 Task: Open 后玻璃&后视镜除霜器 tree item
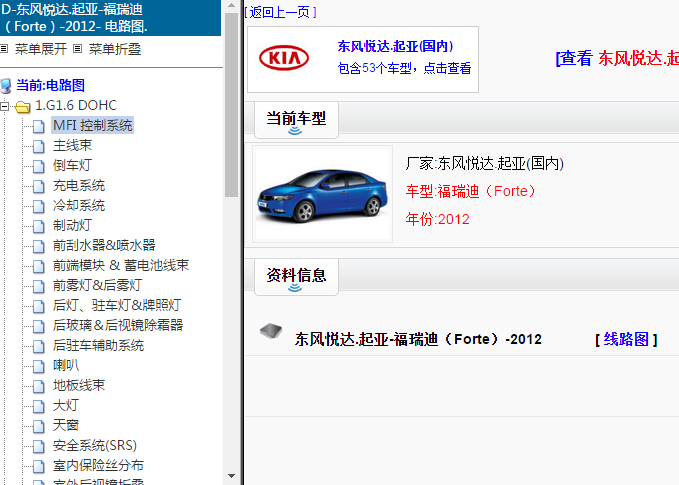(118, 325)
